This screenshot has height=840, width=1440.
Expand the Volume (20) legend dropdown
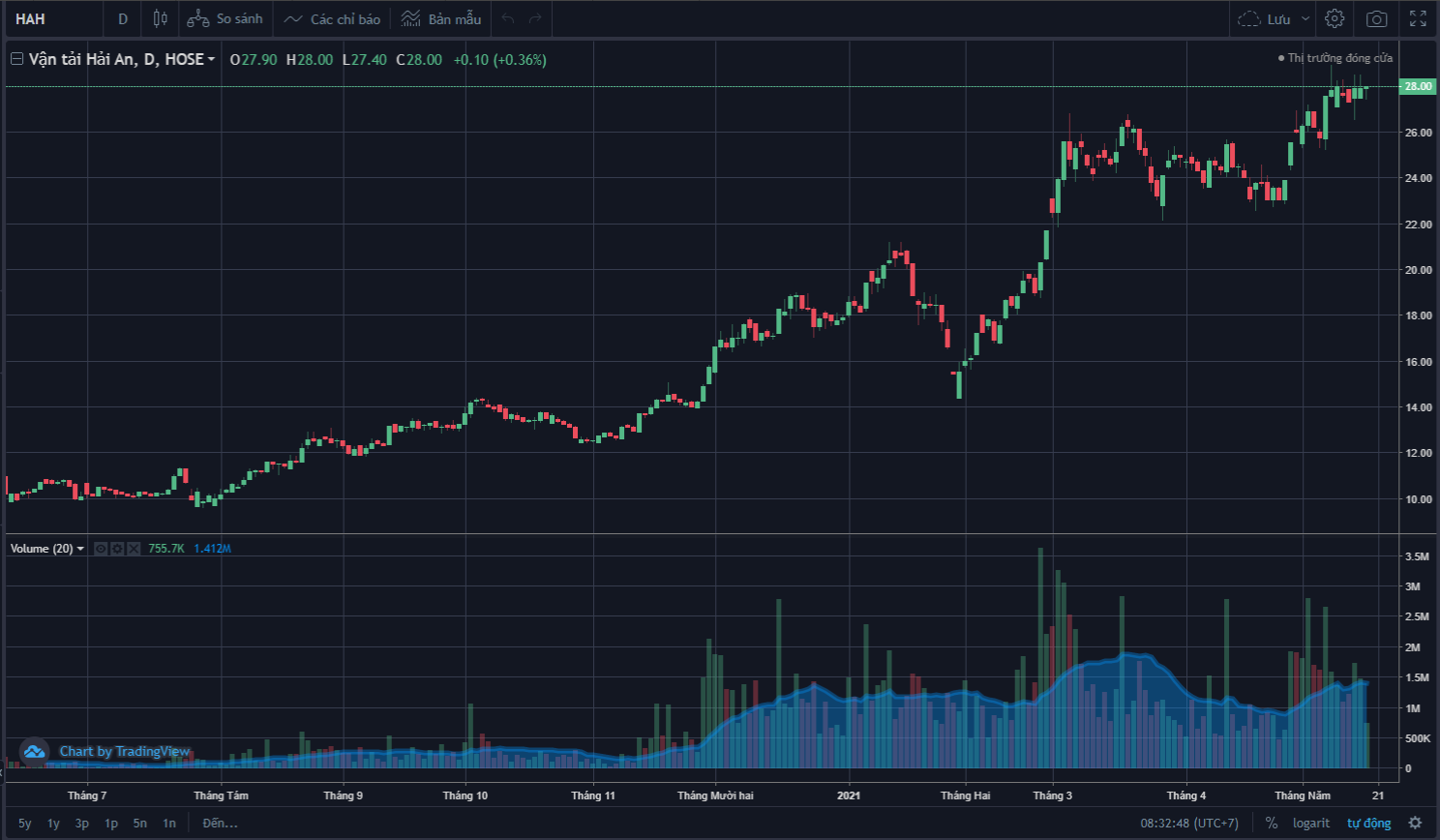pyautogui.click(x=80, y=549)
